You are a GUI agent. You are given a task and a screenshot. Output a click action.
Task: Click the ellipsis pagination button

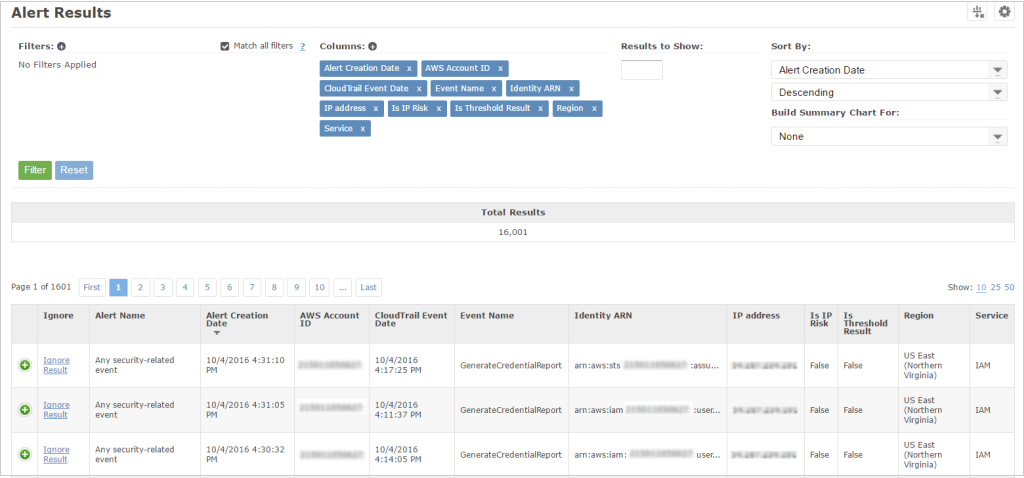(x=343, y=287)
